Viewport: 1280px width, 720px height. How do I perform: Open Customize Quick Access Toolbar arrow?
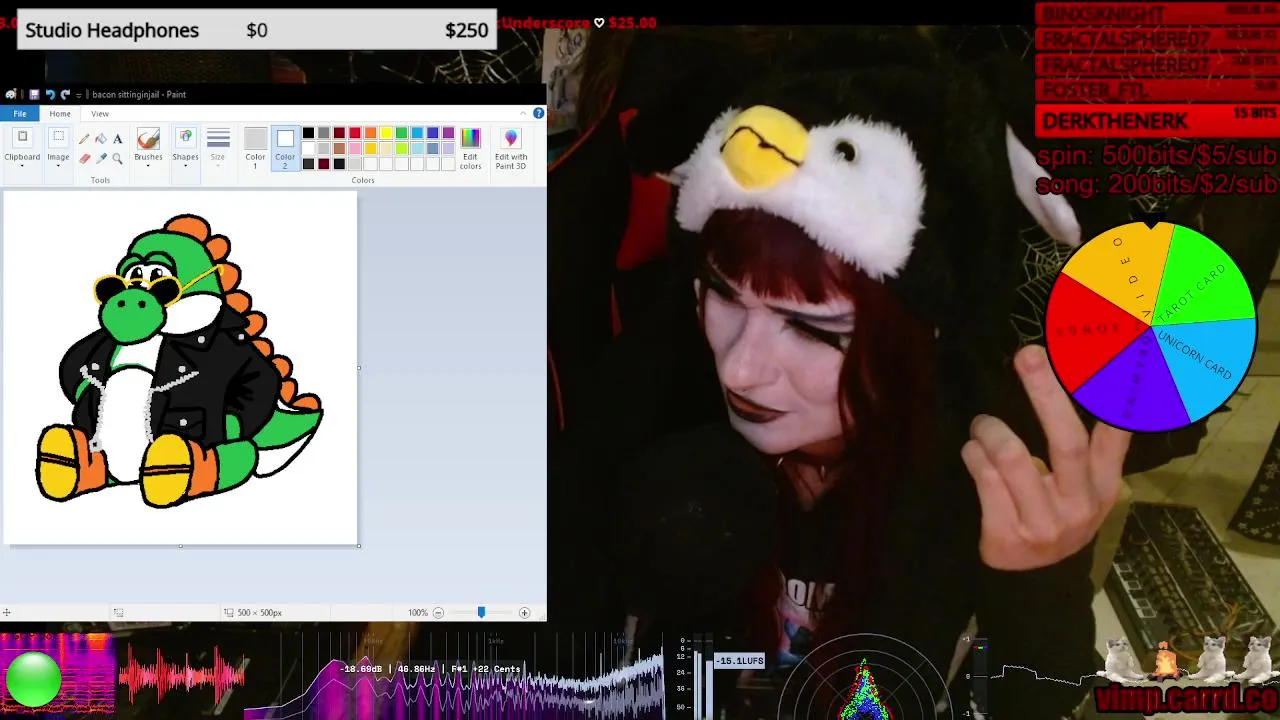pyautogui.click(x=79, y=95)
